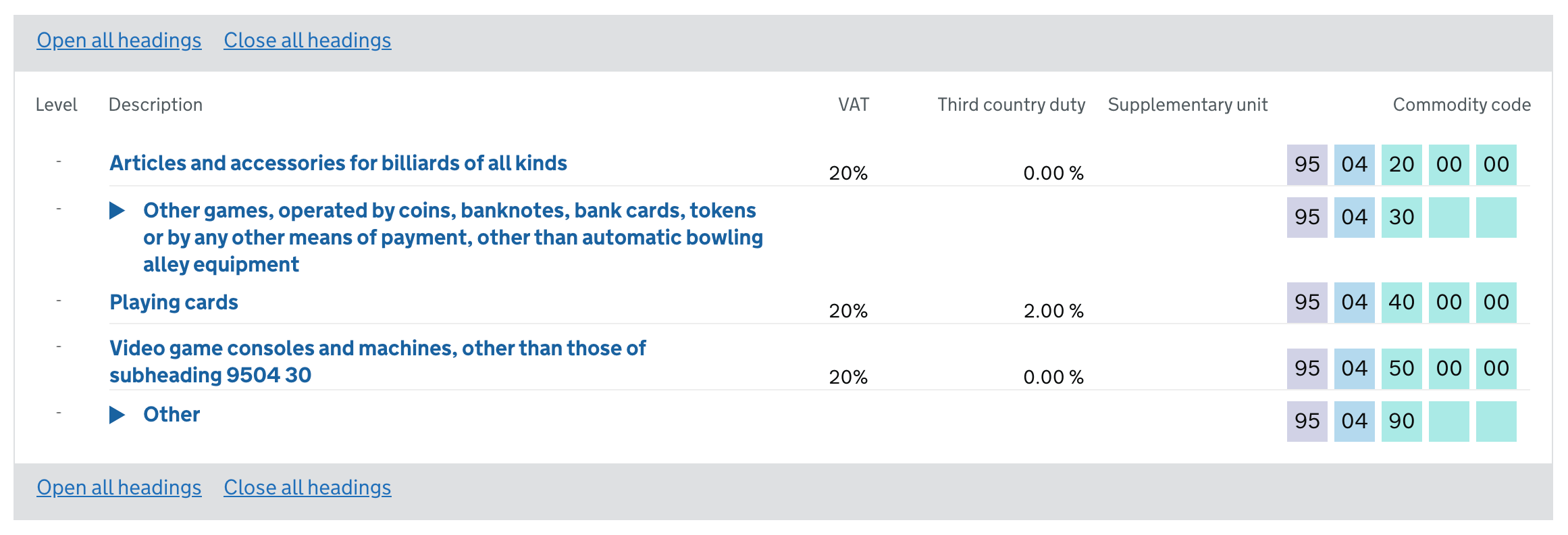Click the 'Third country duty' column header
Image resolution: width=1568 pixels, height=535 pixels.
click(x=1011, y=105)
